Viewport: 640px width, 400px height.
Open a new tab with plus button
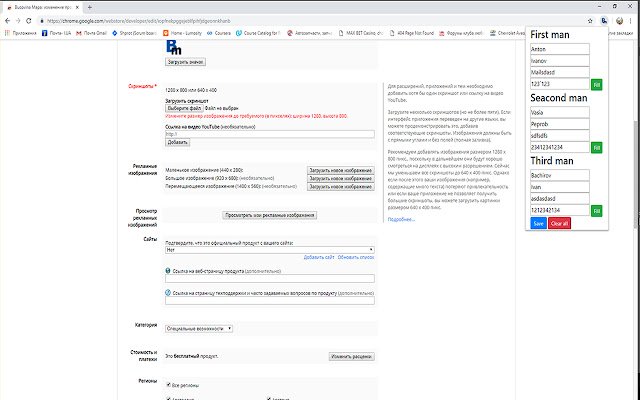89,7
